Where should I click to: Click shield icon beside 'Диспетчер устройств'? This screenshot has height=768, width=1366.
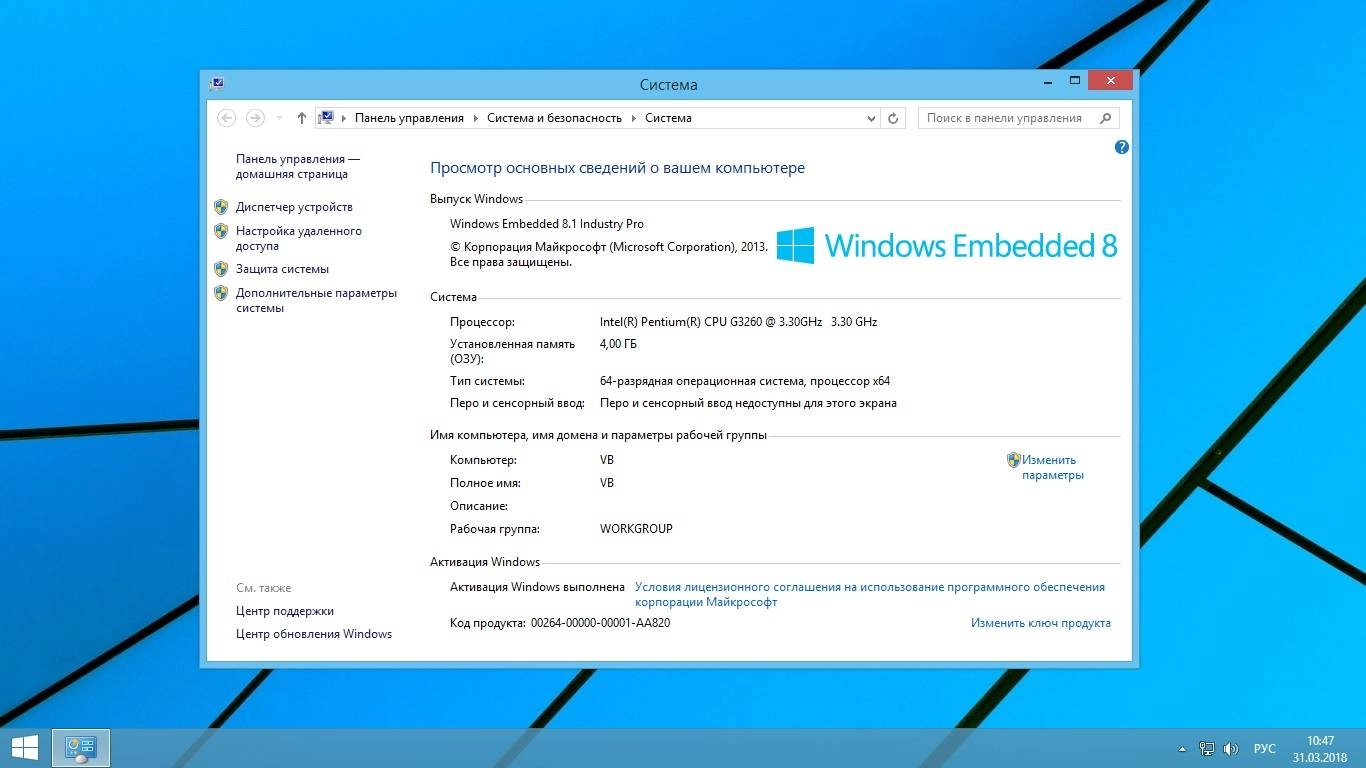pos(221,207)
